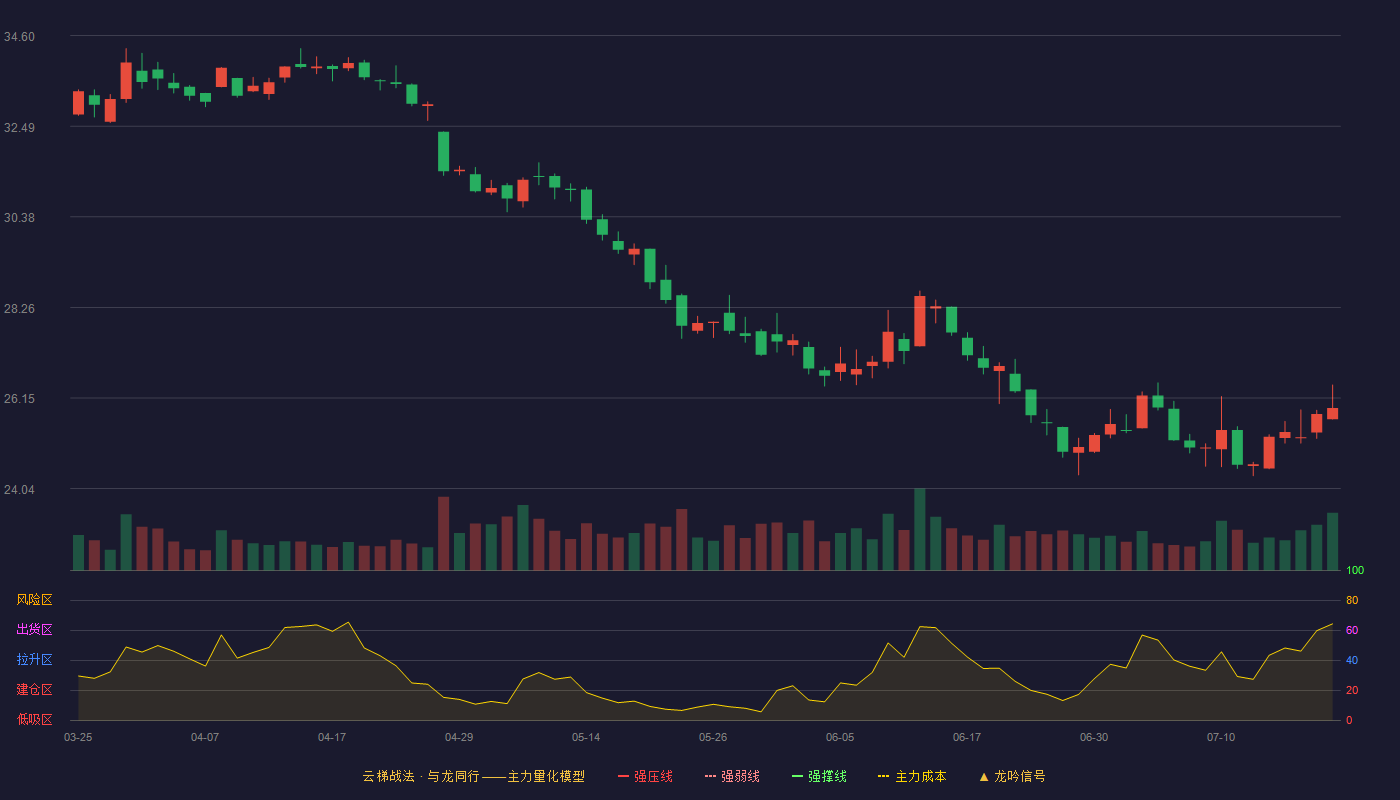Click the 05-14 date label

(x=586, y=737)
